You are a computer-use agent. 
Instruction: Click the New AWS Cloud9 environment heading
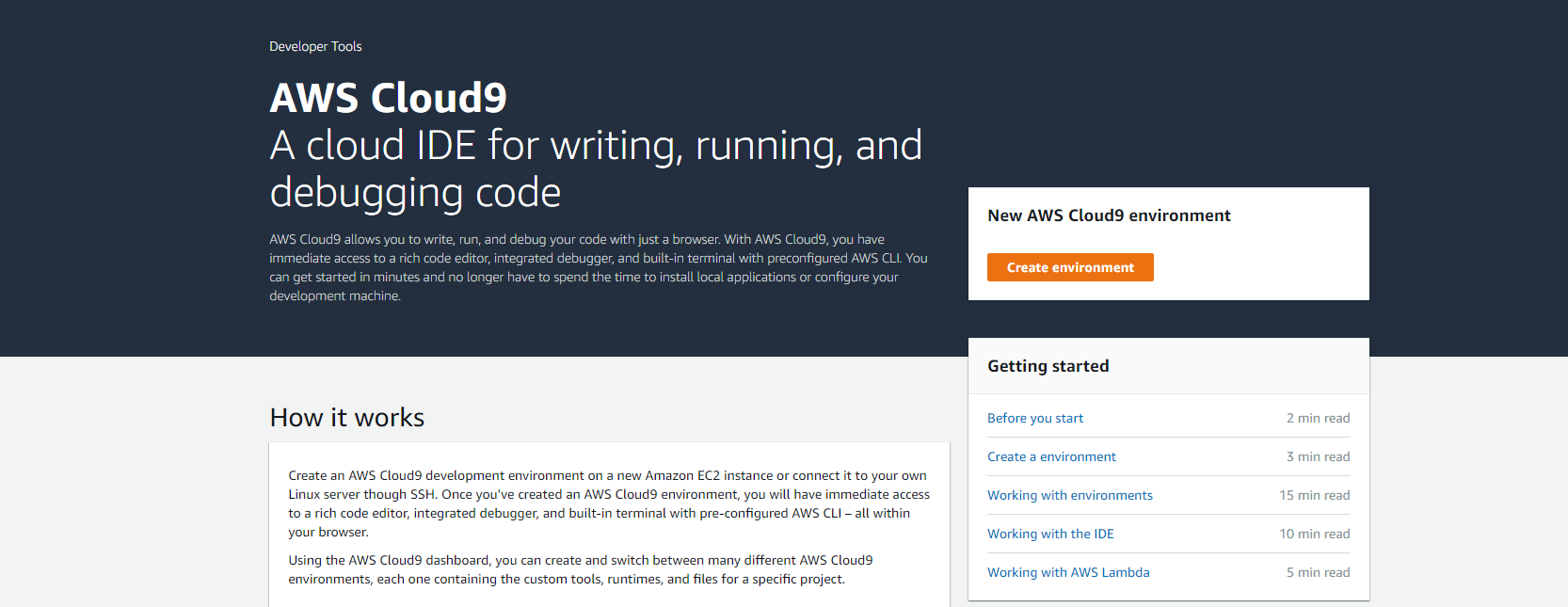point(1109,216)
